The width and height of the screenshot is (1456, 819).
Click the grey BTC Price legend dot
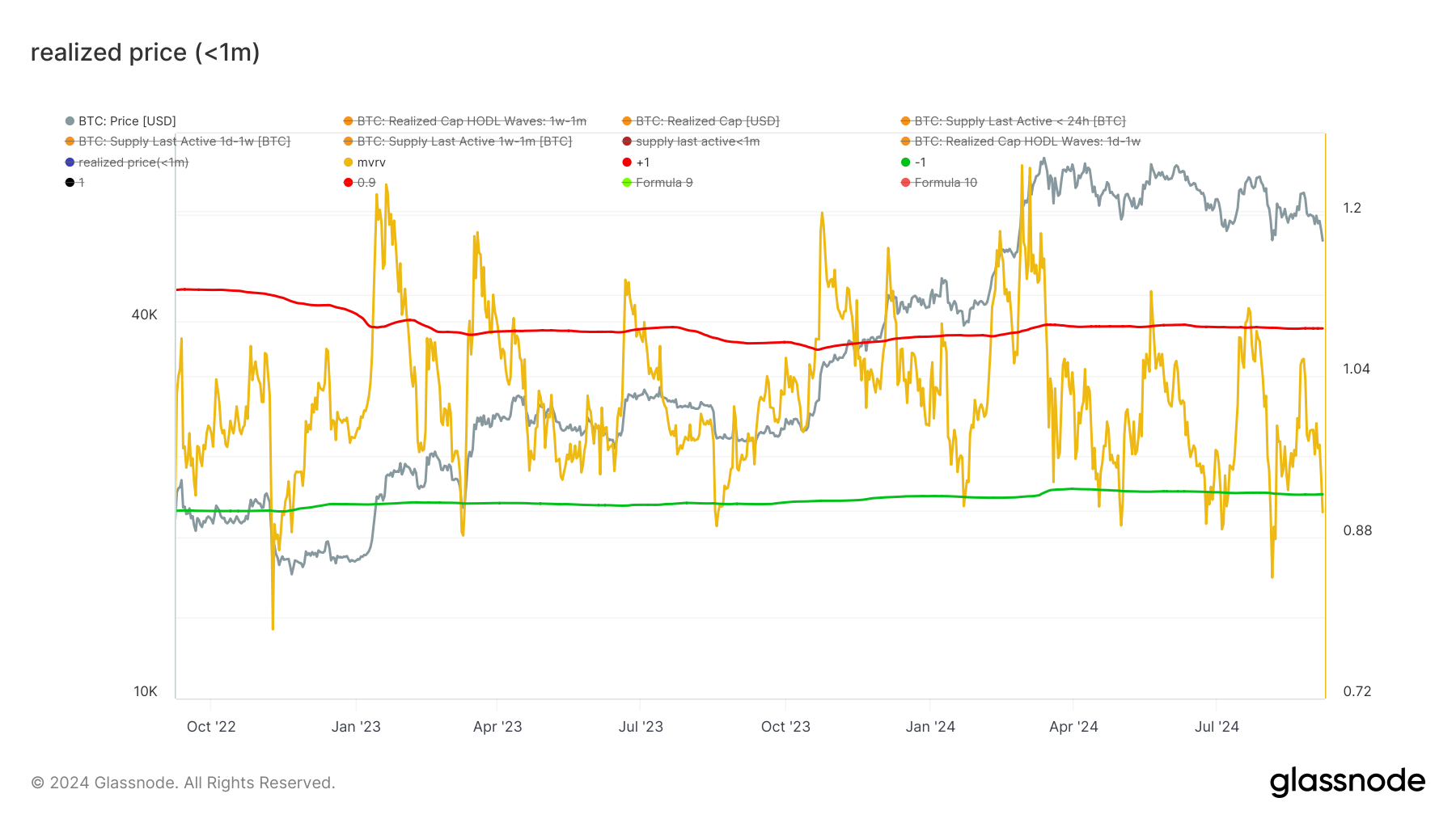click(70, 121)
